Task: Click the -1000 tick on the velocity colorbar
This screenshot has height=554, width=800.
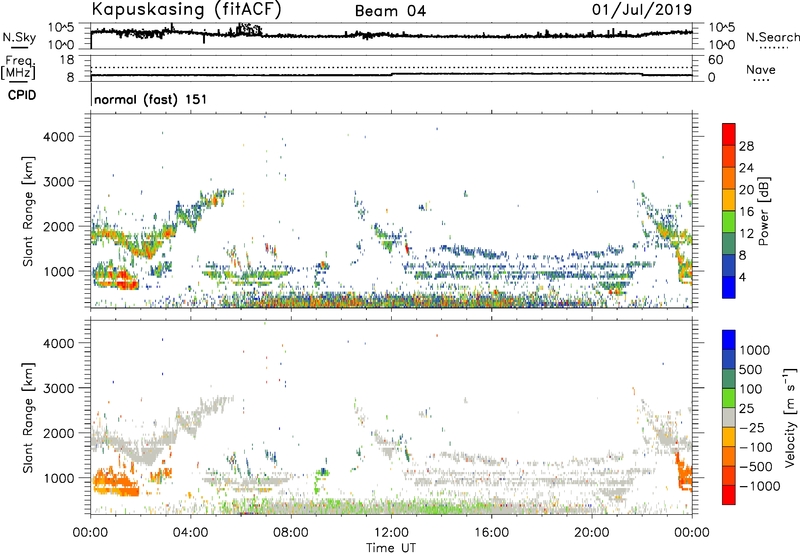Action: (760, 486)
